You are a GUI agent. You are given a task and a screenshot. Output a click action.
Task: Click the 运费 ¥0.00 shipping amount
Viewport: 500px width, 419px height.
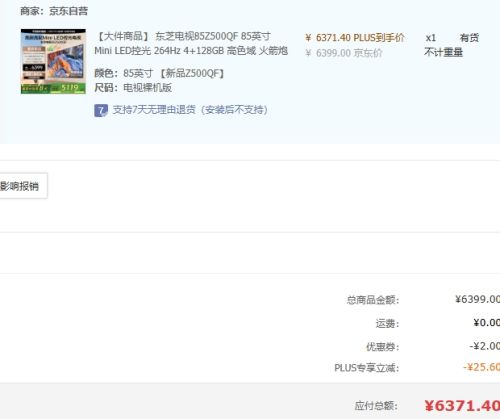487,323
